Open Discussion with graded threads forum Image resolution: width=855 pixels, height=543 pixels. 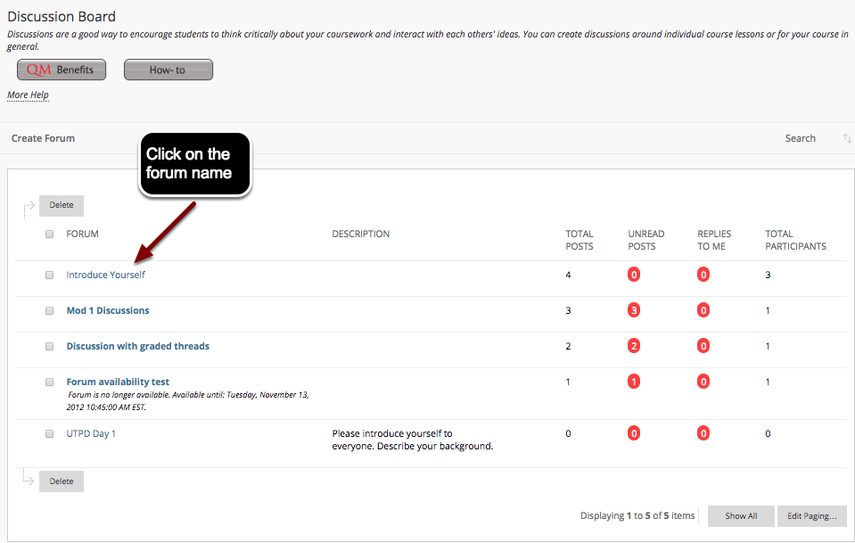[x=138, y=346]
